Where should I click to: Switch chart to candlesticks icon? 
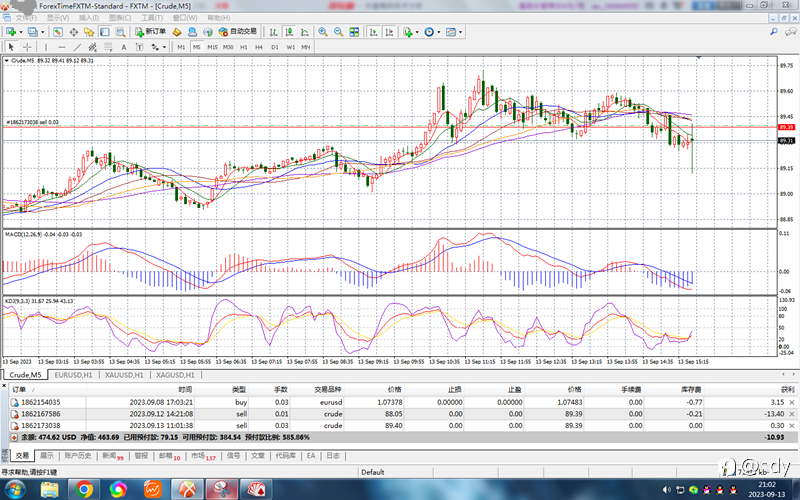pyautogui.click(x=289, y=32)
